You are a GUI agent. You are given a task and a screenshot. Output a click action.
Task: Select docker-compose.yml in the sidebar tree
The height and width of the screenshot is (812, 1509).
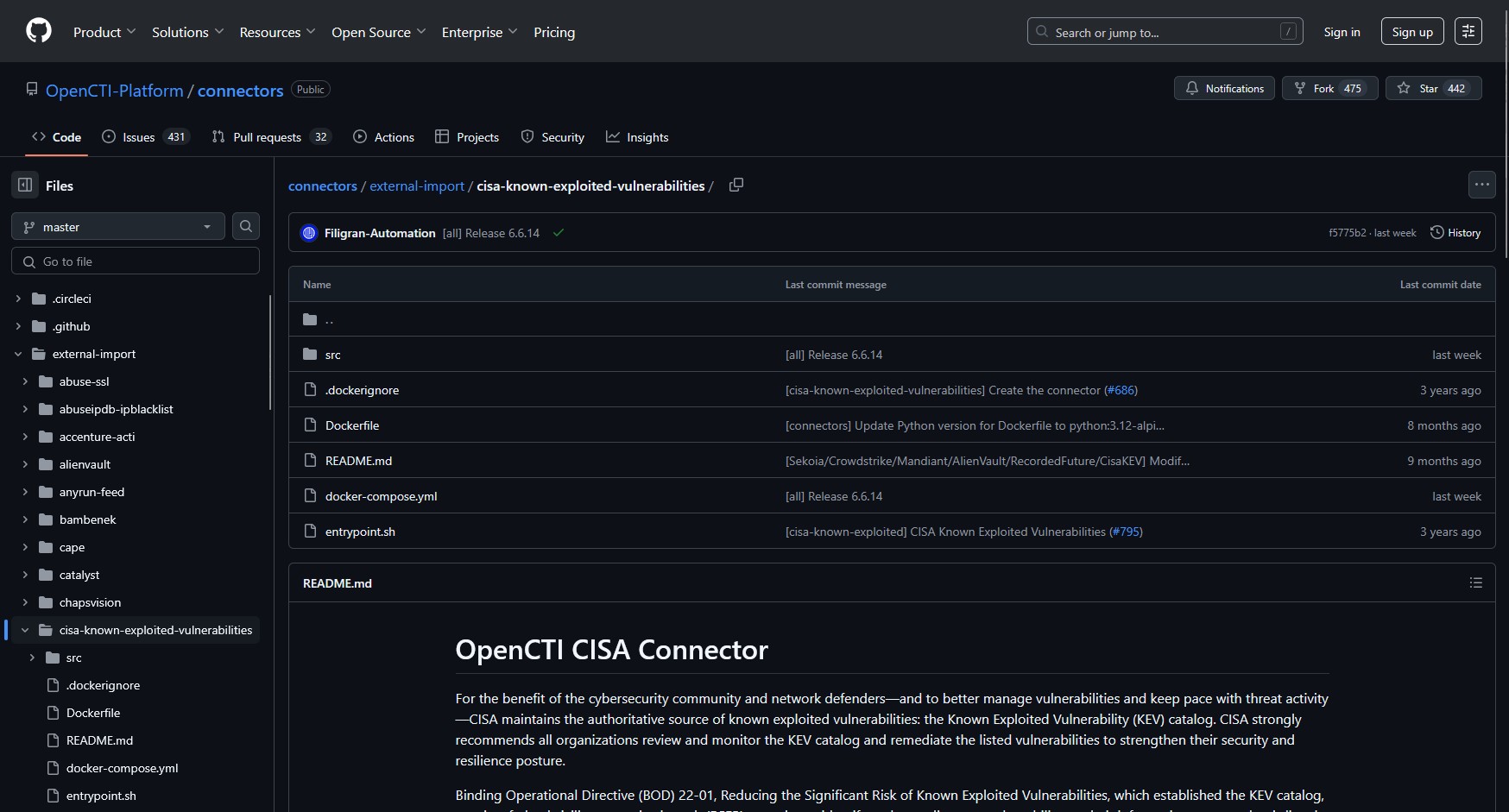click(122, 768)
